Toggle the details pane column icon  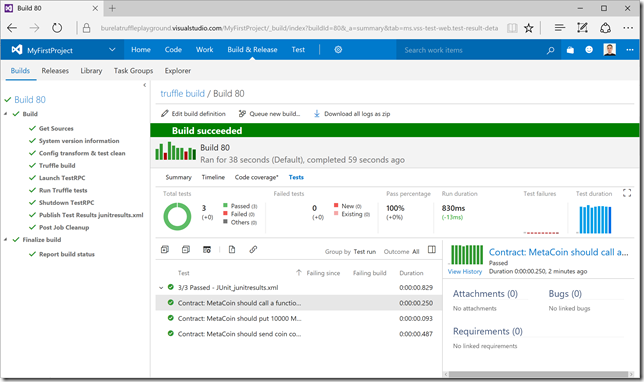pyautogui.click(x=432, y=249)
